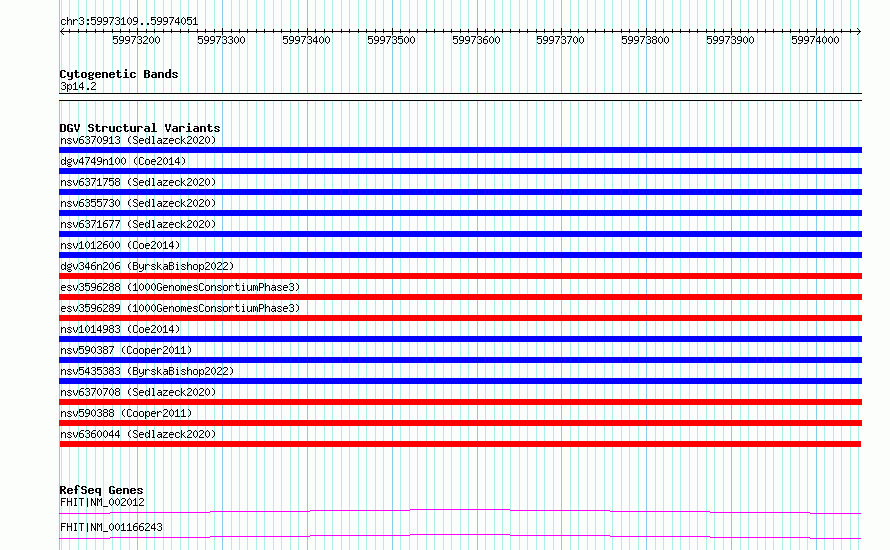The width and height of the screenshot is (890, 550).
Task: Click ruler position 59973300
Action: 221,40
